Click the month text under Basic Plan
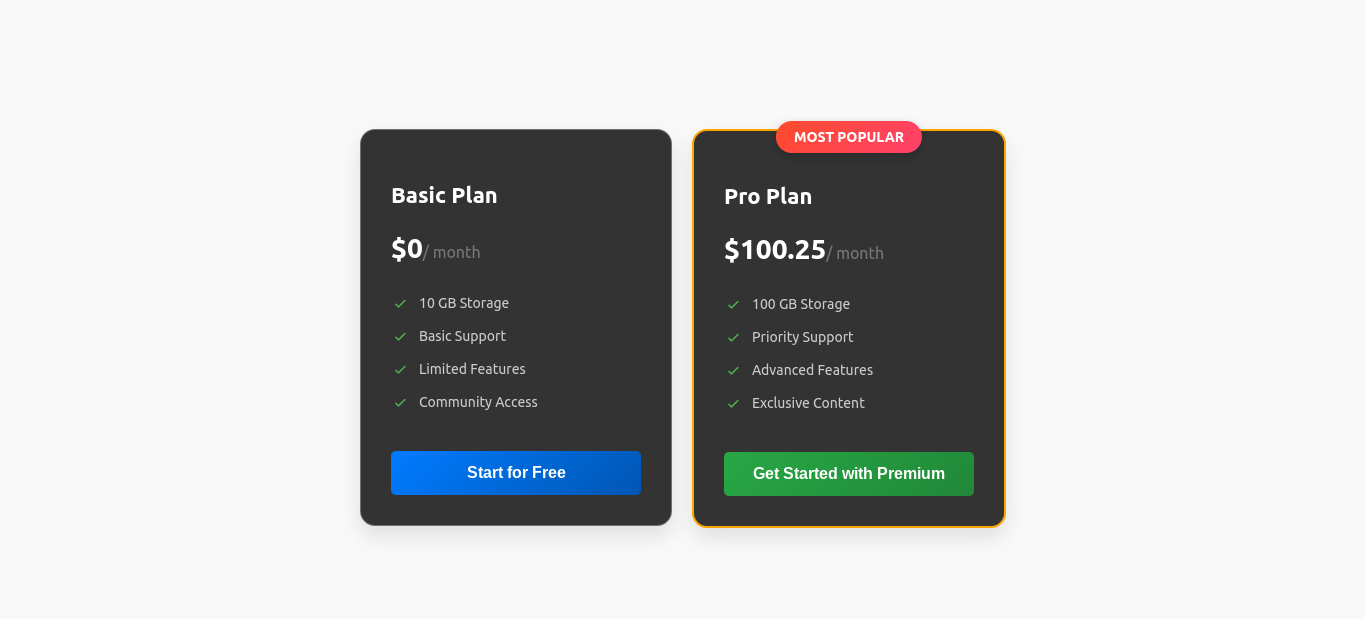1366x619 pixels. pyautogui.click(x=452, y=252)
